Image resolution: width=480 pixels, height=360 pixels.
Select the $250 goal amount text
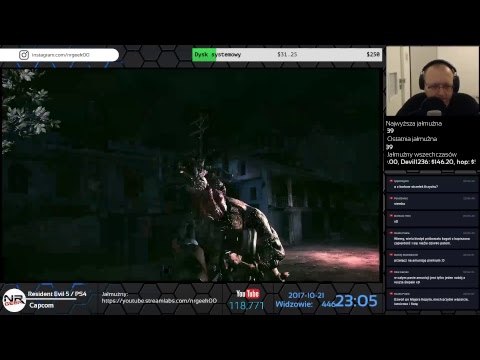373,54
